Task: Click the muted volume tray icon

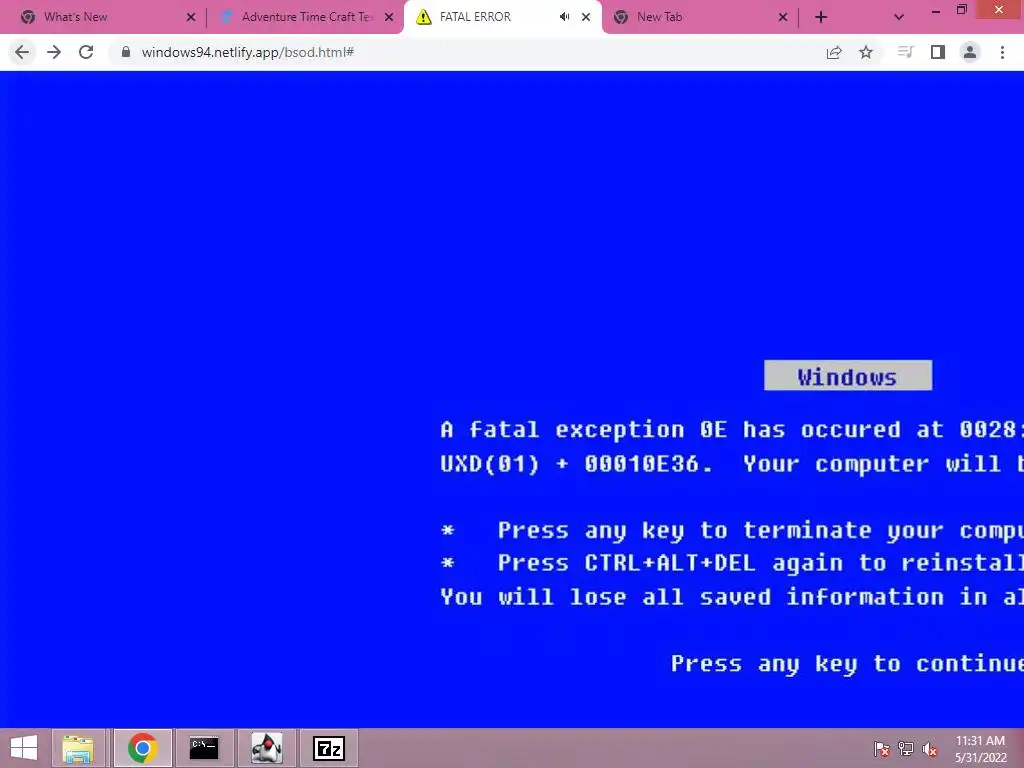Action: coord(929,749)
